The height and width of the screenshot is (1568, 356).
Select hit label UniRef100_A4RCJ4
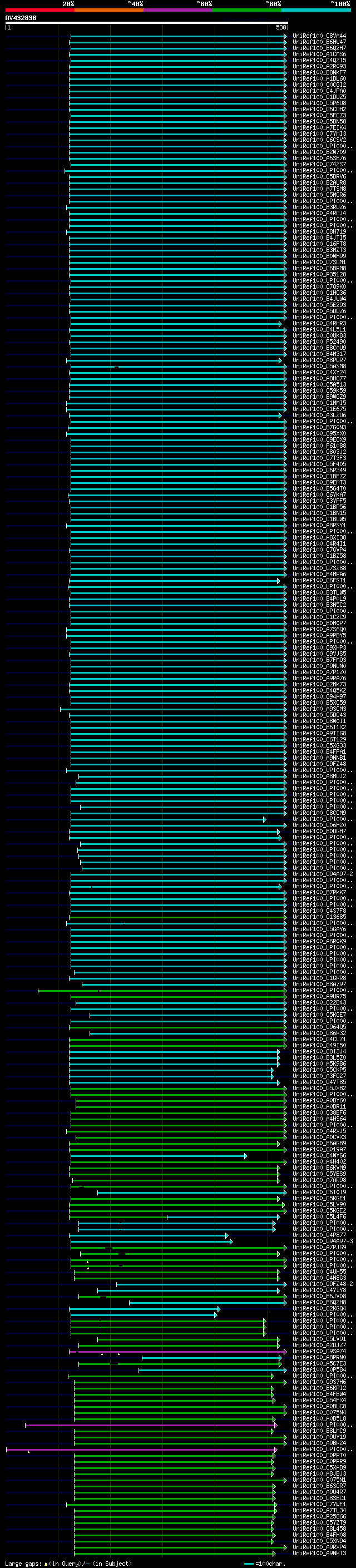pos(319,213)
